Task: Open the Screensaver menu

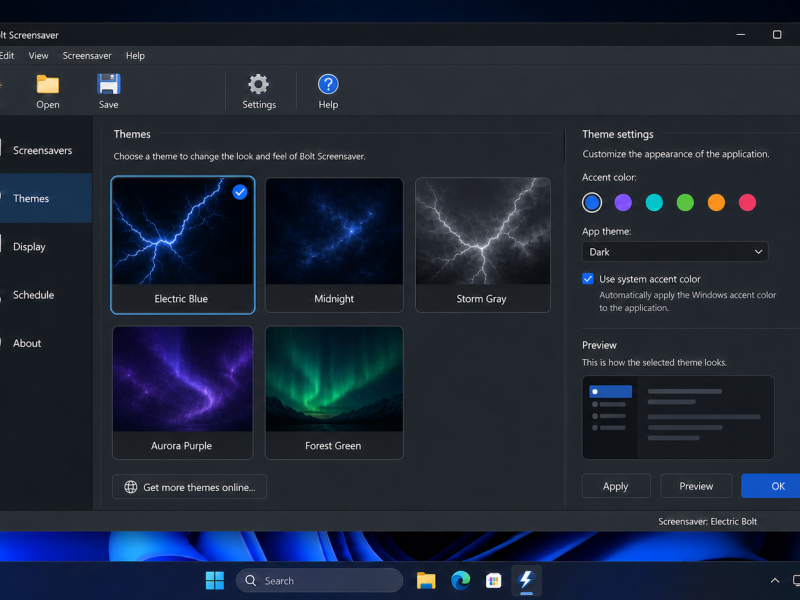Action: click(87, 56)
